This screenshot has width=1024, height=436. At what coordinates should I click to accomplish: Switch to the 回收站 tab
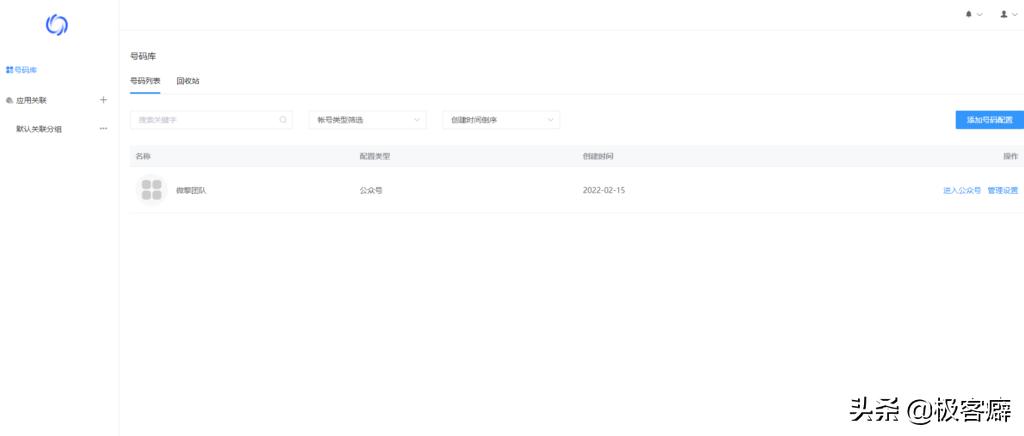[188, 82]
